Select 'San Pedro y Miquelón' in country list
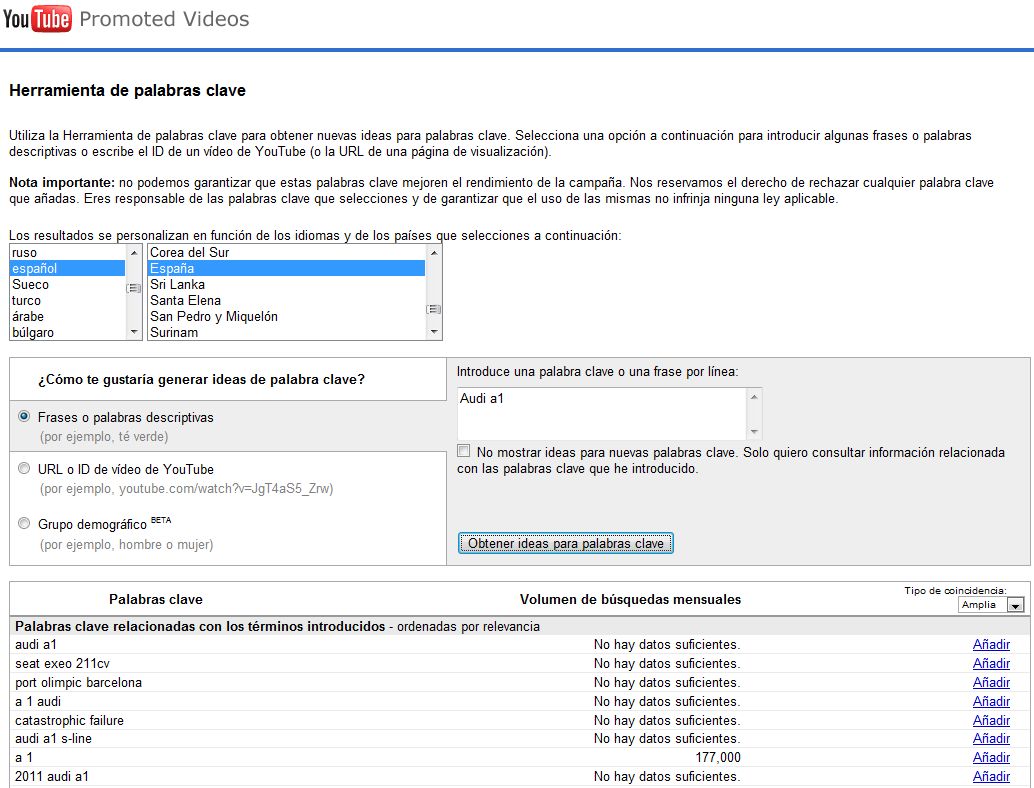 click(287, 317)
